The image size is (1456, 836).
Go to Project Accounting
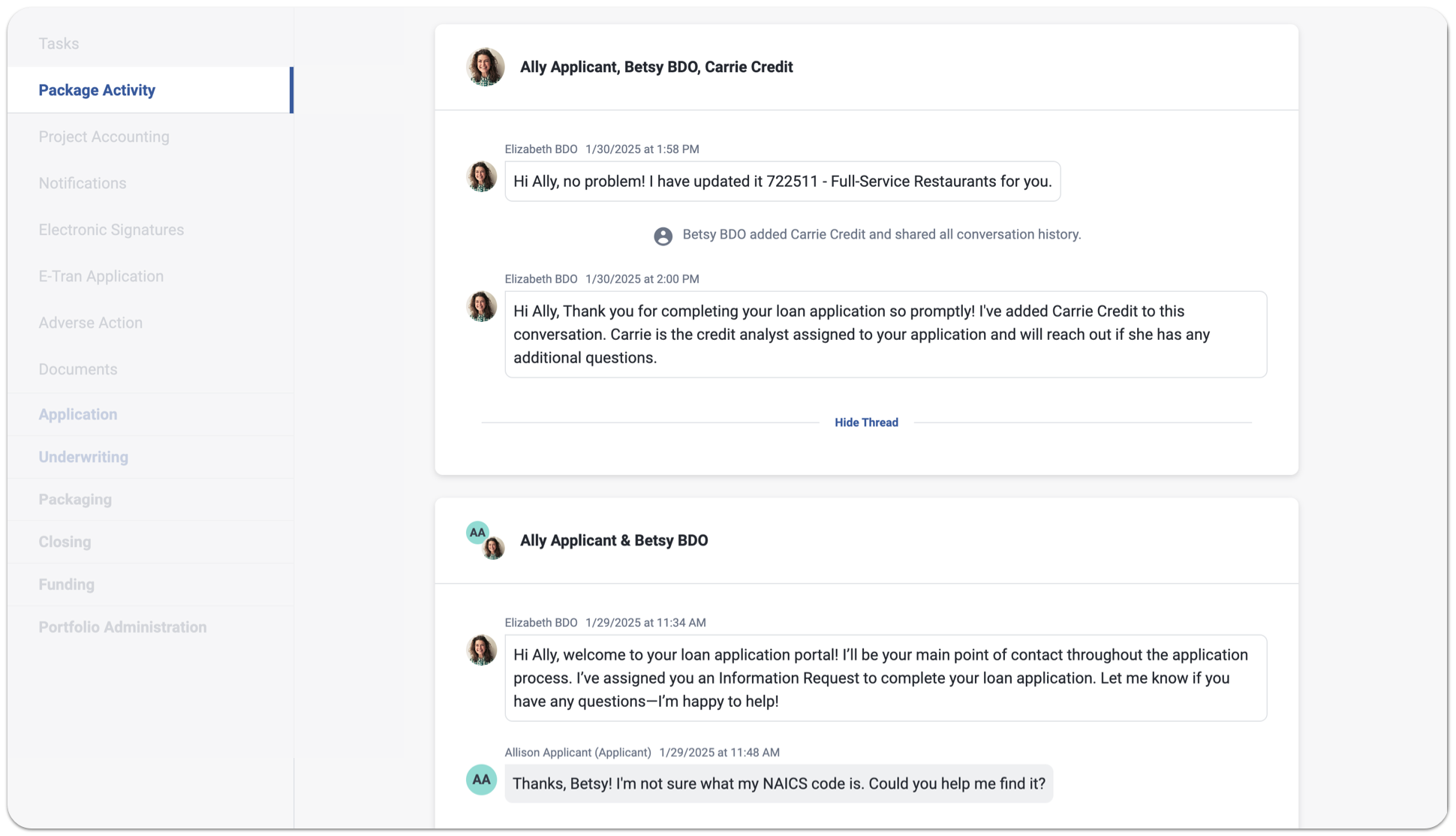(104, 137)
